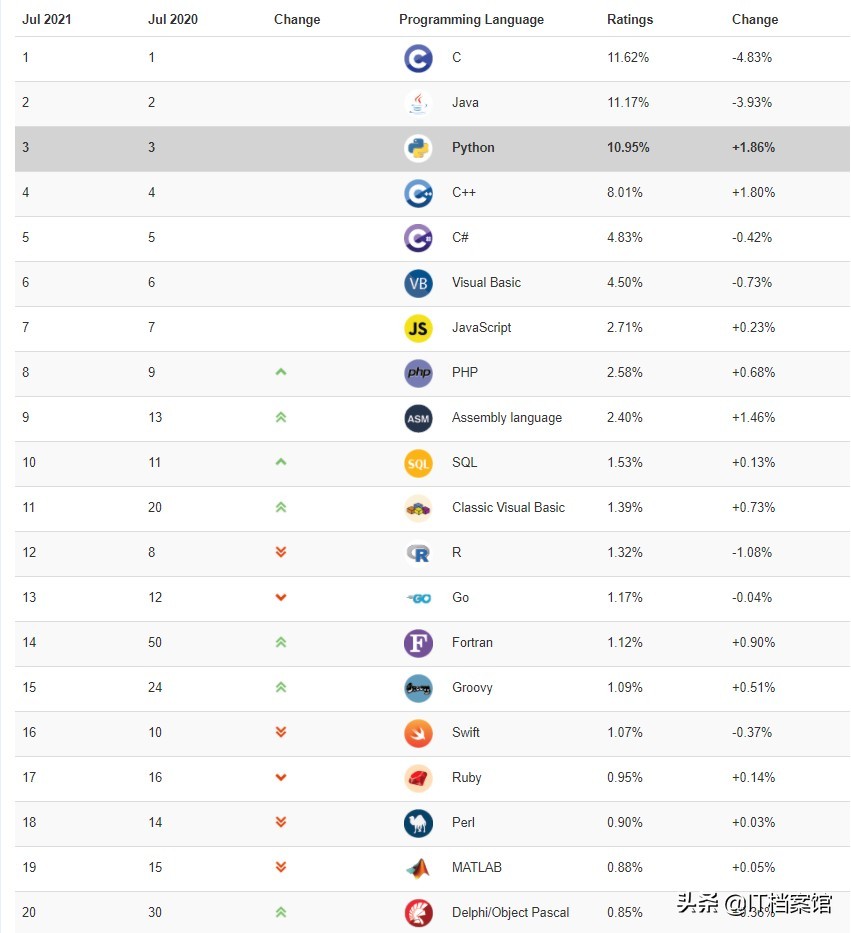851x933 pixels.
Task: Click the Go language row's 1.17% rating
Action: click(x=625, y=598)
